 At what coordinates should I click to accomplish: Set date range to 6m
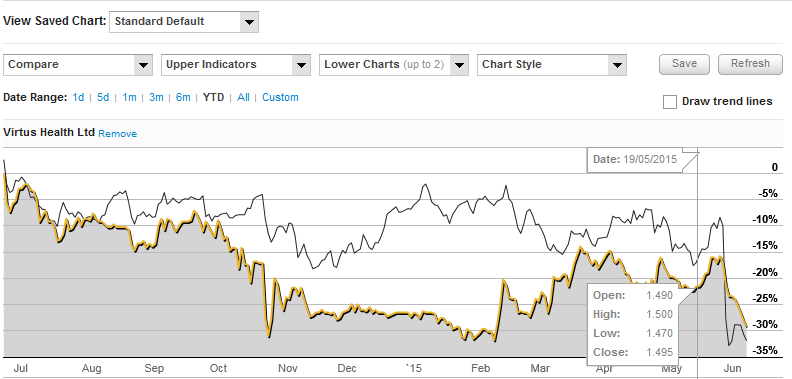[183, 97]
